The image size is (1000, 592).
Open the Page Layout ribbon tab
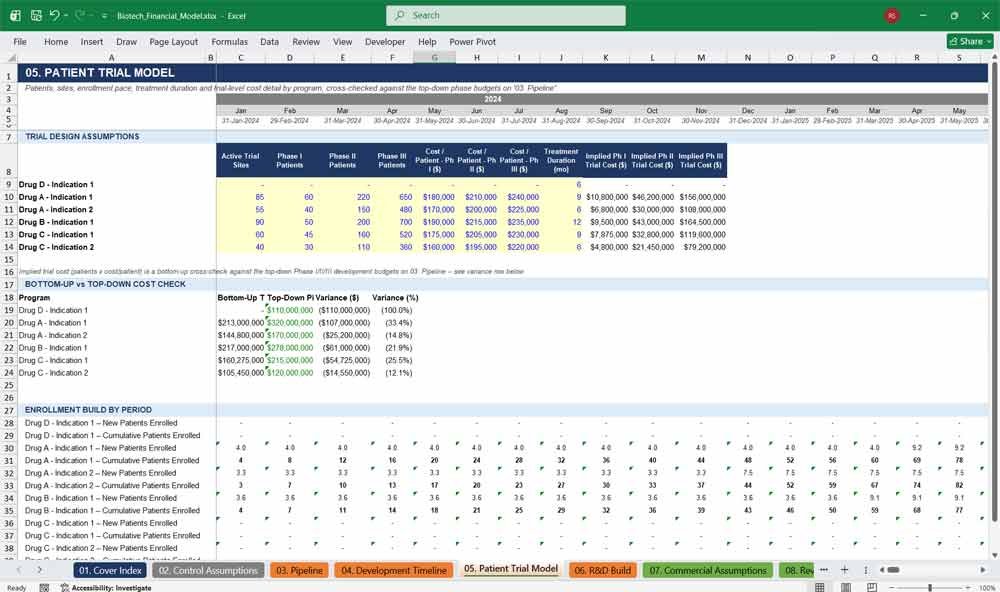point(173,41)
